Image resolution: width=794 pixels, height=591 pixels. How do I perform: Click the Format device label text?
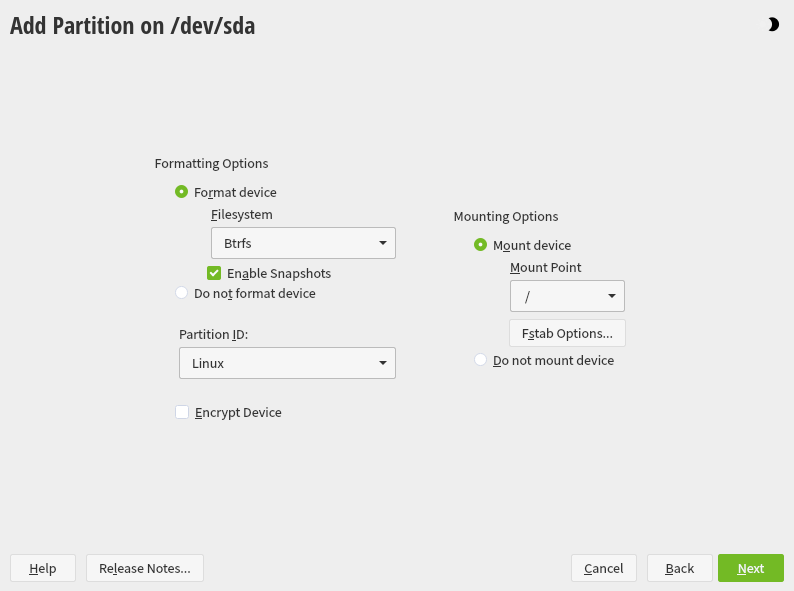(x=235, y=192)
